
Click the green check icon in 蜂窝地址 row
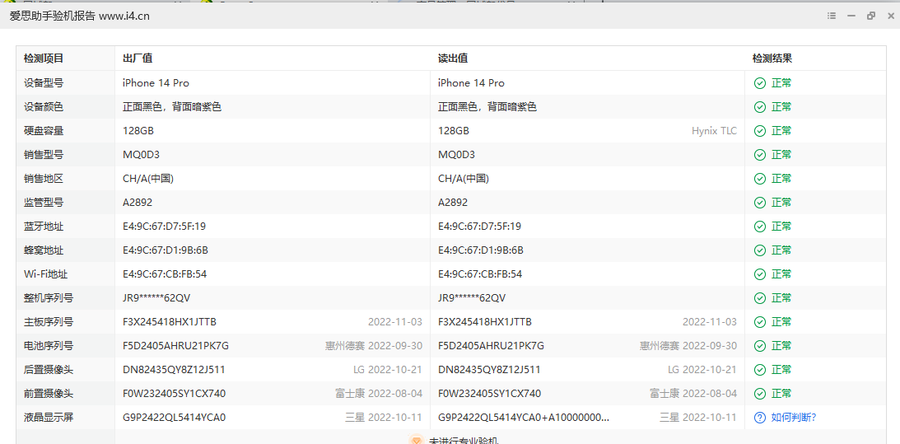pyautogui.click(x=760, y=251)
